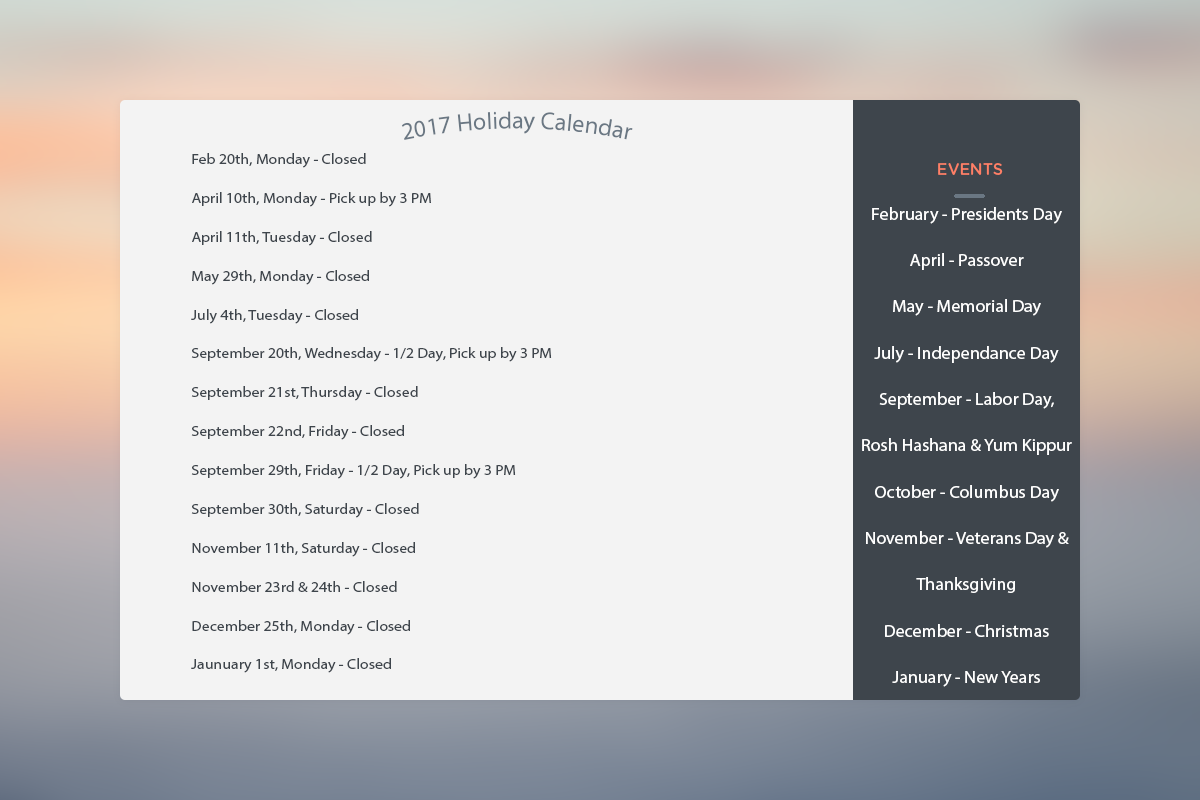The image size is (1200, 800).
Task: Select July 4th, Tuesday closed entry
Action: pyautogui.click(x=274, y=315)
